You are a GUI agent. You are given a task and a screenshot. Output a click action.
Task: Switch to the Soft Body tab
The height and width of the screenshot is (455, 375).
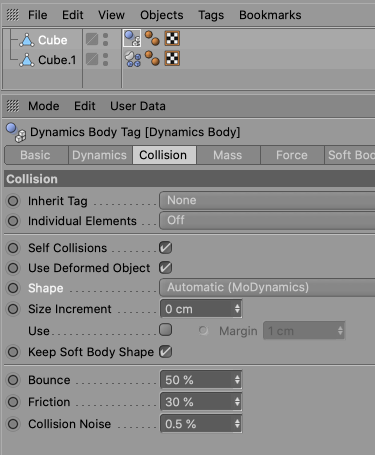coord(350,155)
